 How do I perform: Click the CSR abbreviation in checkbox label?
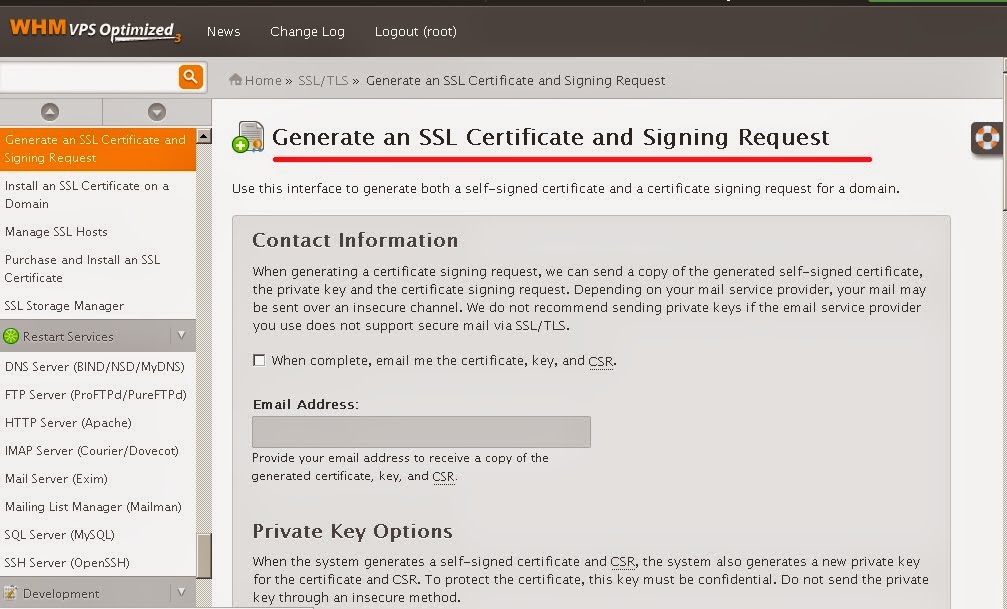(x=600, y=361)
